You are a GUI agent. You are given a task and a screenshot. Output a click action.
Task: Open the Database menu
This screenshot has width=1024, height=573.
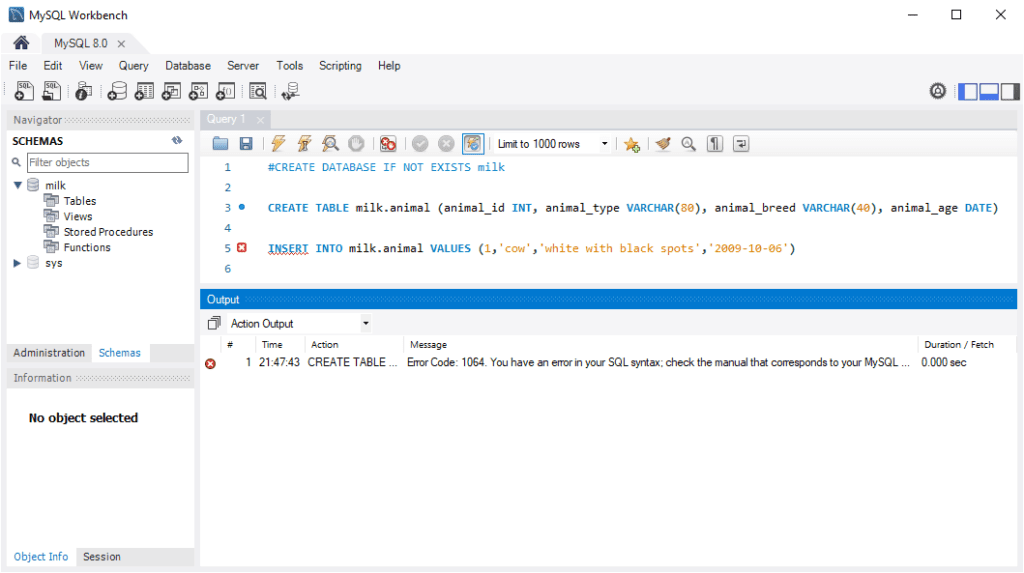pyautogui.click(x=188, y=66)
